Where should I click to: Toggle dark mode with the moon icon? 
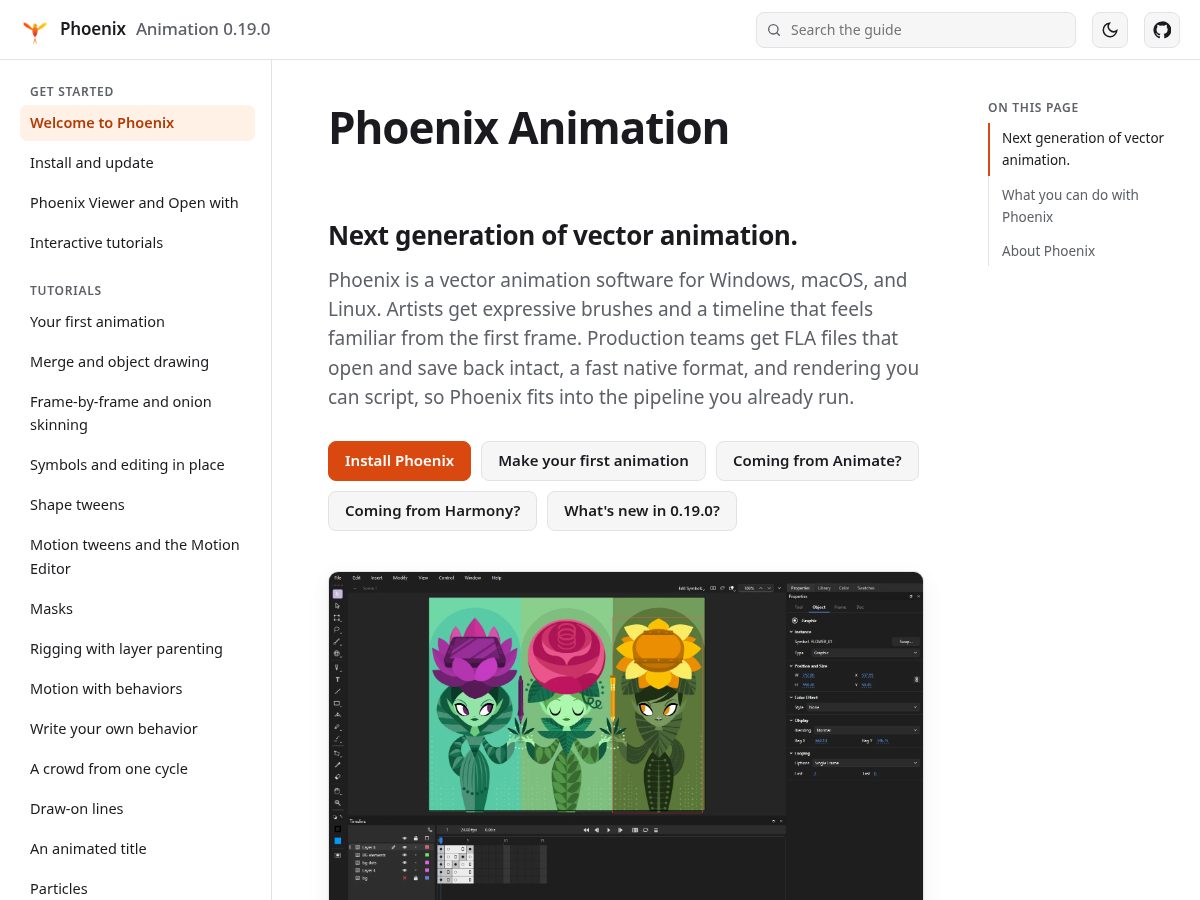(x=1110, y=30)
